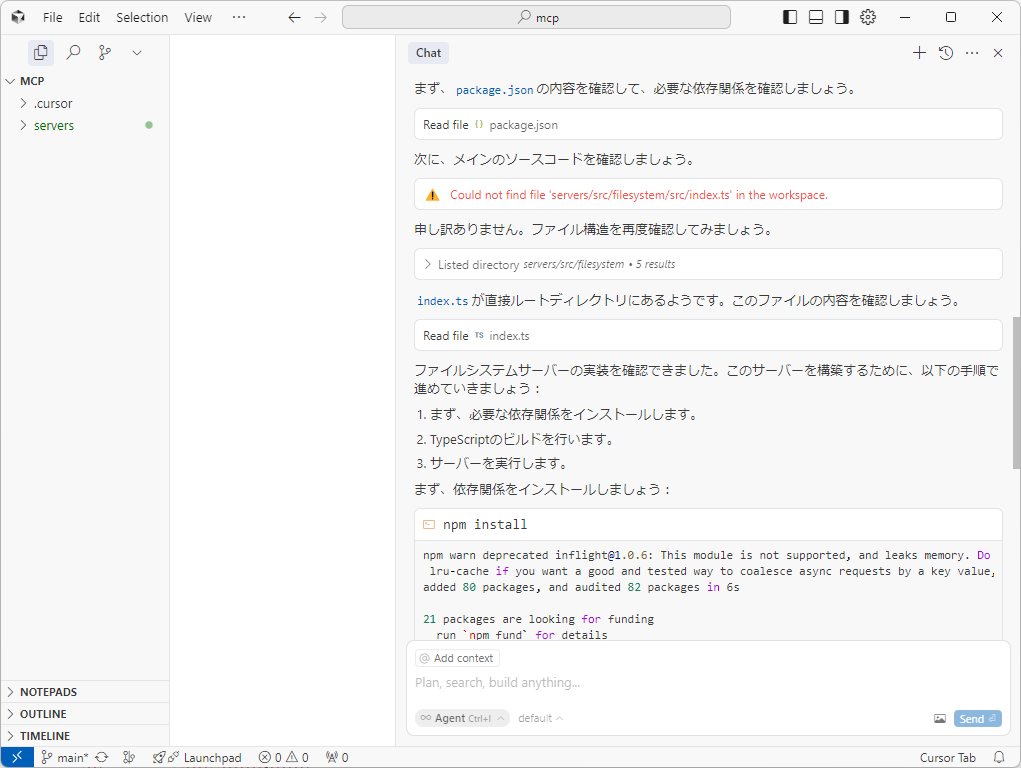Start a new chat with plus icon
Viewport: 1021px width, 768px height.
pos(919,53)
